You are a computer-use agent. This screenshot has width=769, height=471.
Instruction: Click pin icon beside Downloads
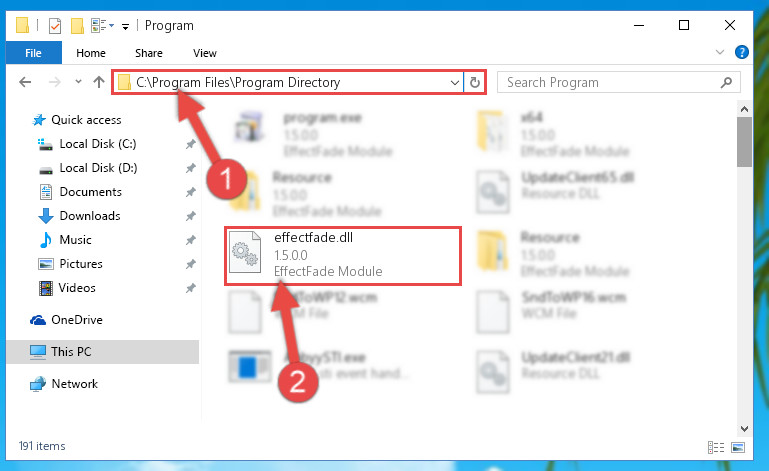tap(191, 216)
